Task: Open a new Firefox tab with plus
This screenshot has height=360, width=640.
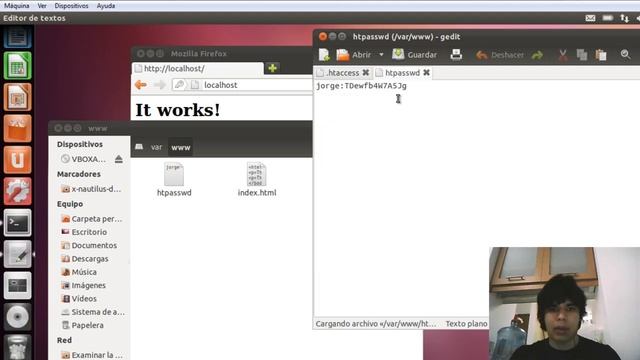Action: [272, 68]
